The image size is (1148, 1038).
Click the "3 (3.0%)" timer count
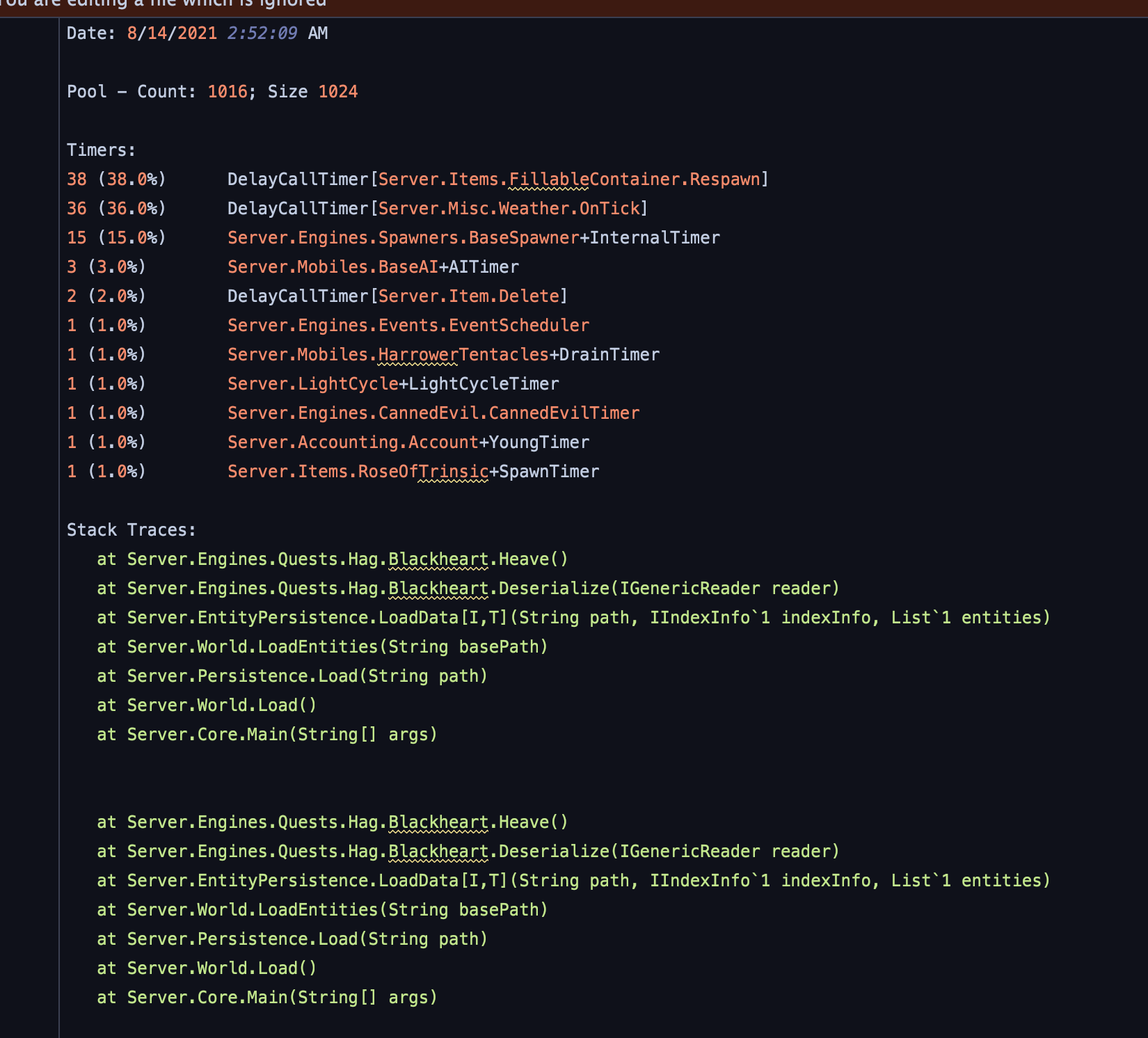106,267
